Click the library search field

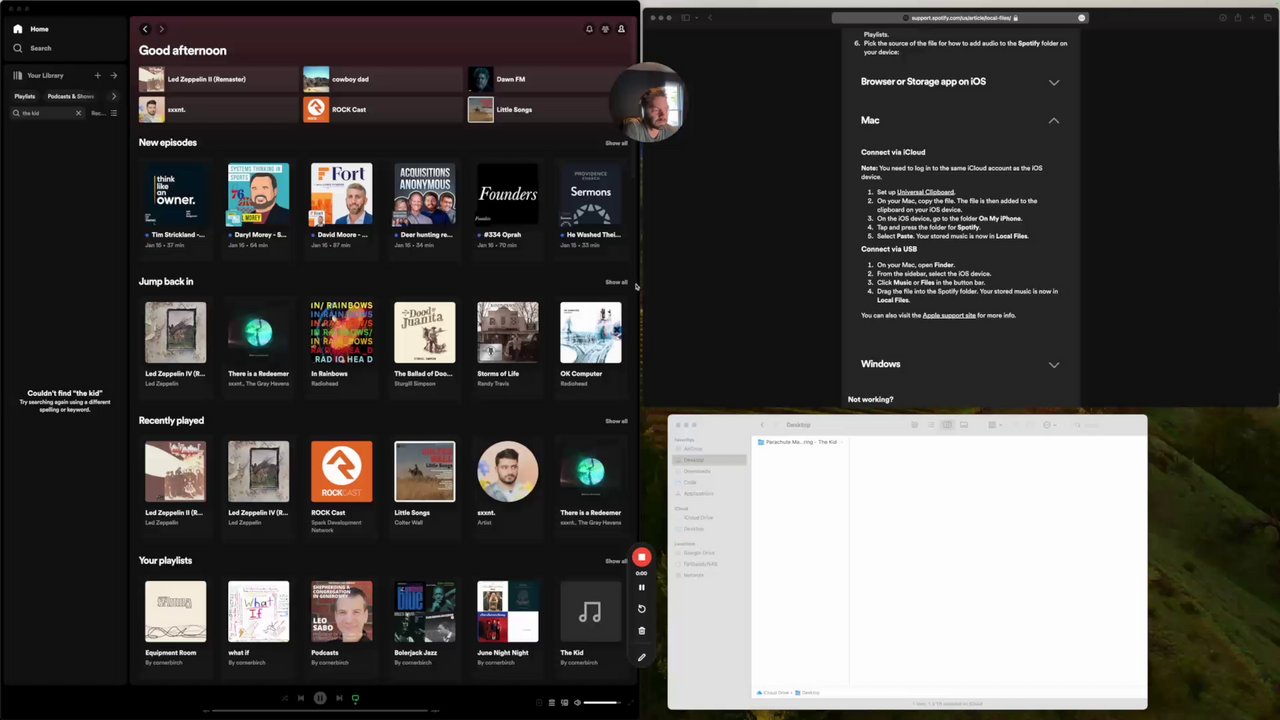tap(47, 113)
